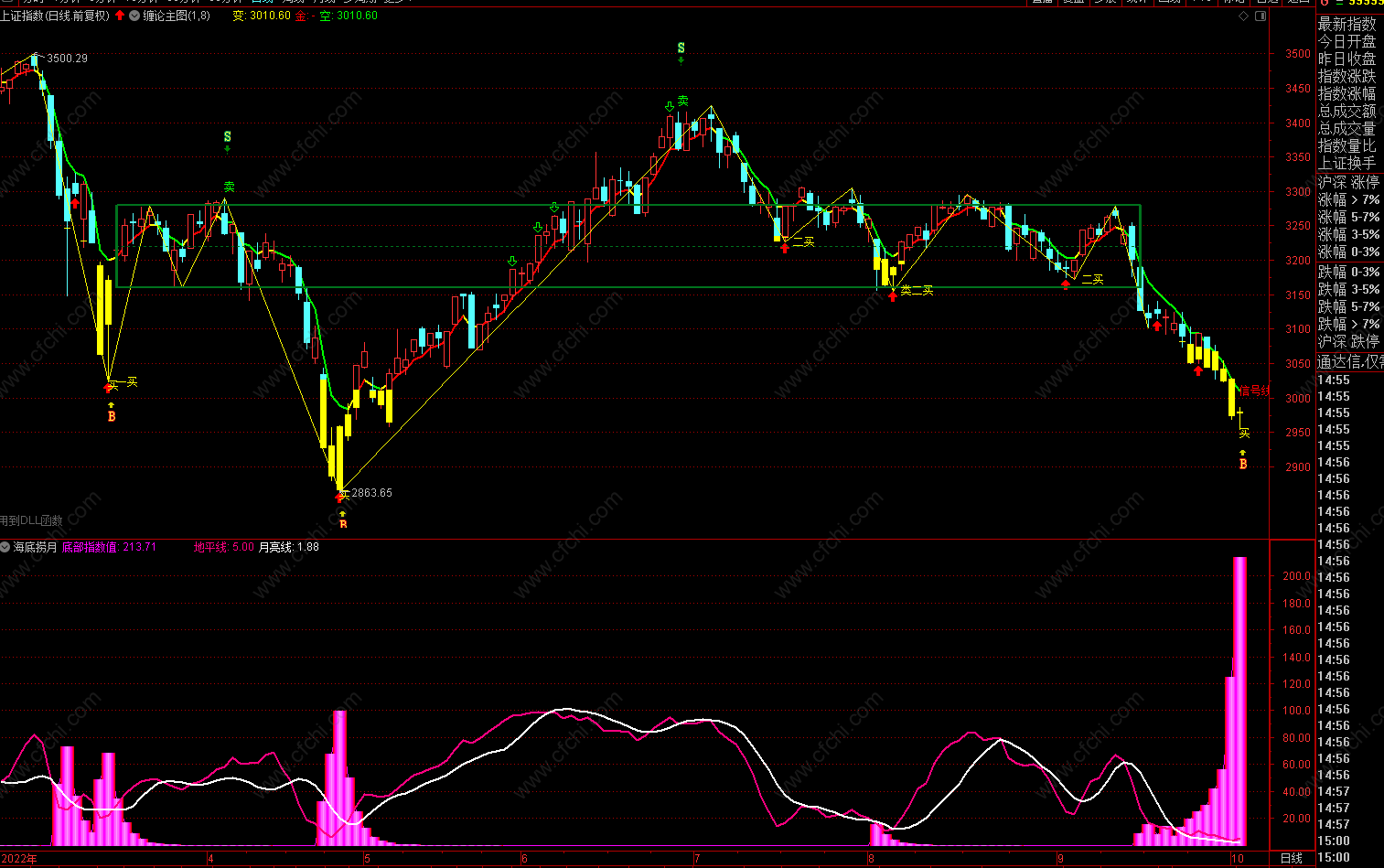
Task: Click the diamond icon at chart top right
Action: coord(1243,16)
